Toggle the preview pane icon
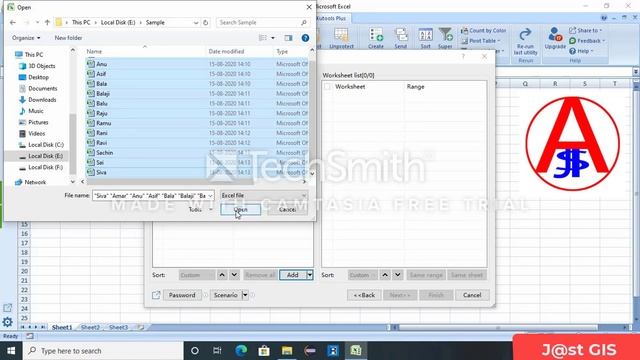 pos(288,38)
